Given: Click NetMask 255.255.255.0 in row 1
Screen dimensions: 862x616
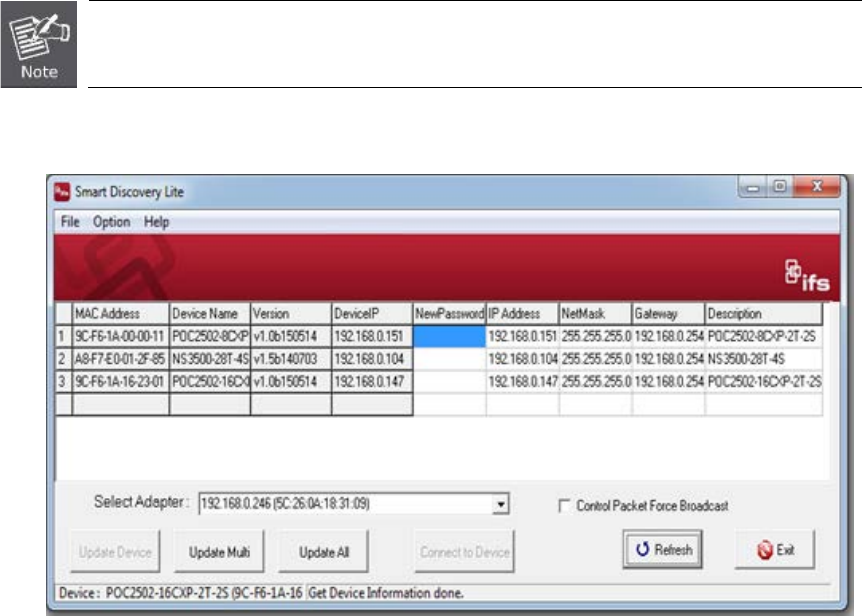Looking at the screenshot, I should (x=595, y=336).
